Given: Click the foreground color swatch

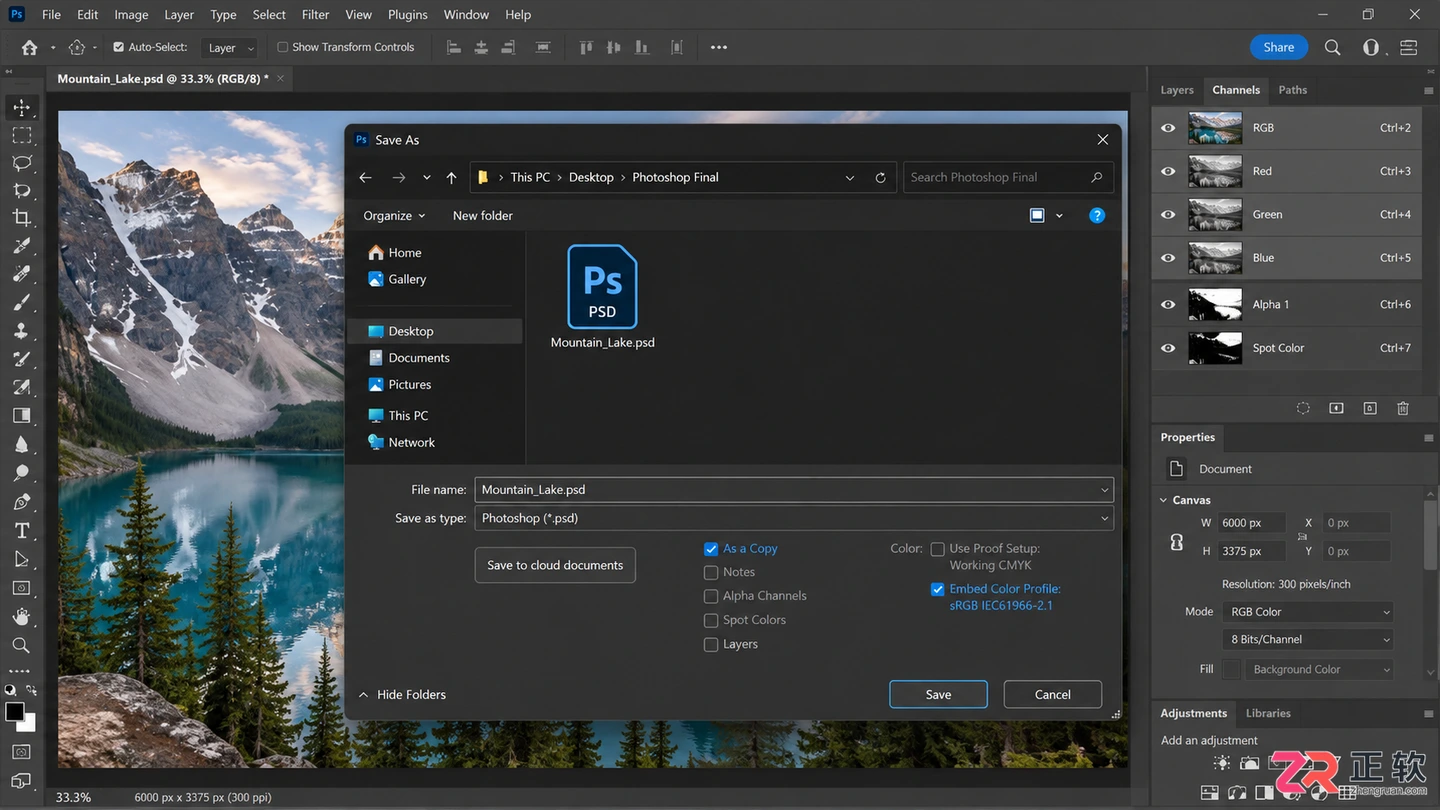Looking at the screenshot, I should coord(15,712).
